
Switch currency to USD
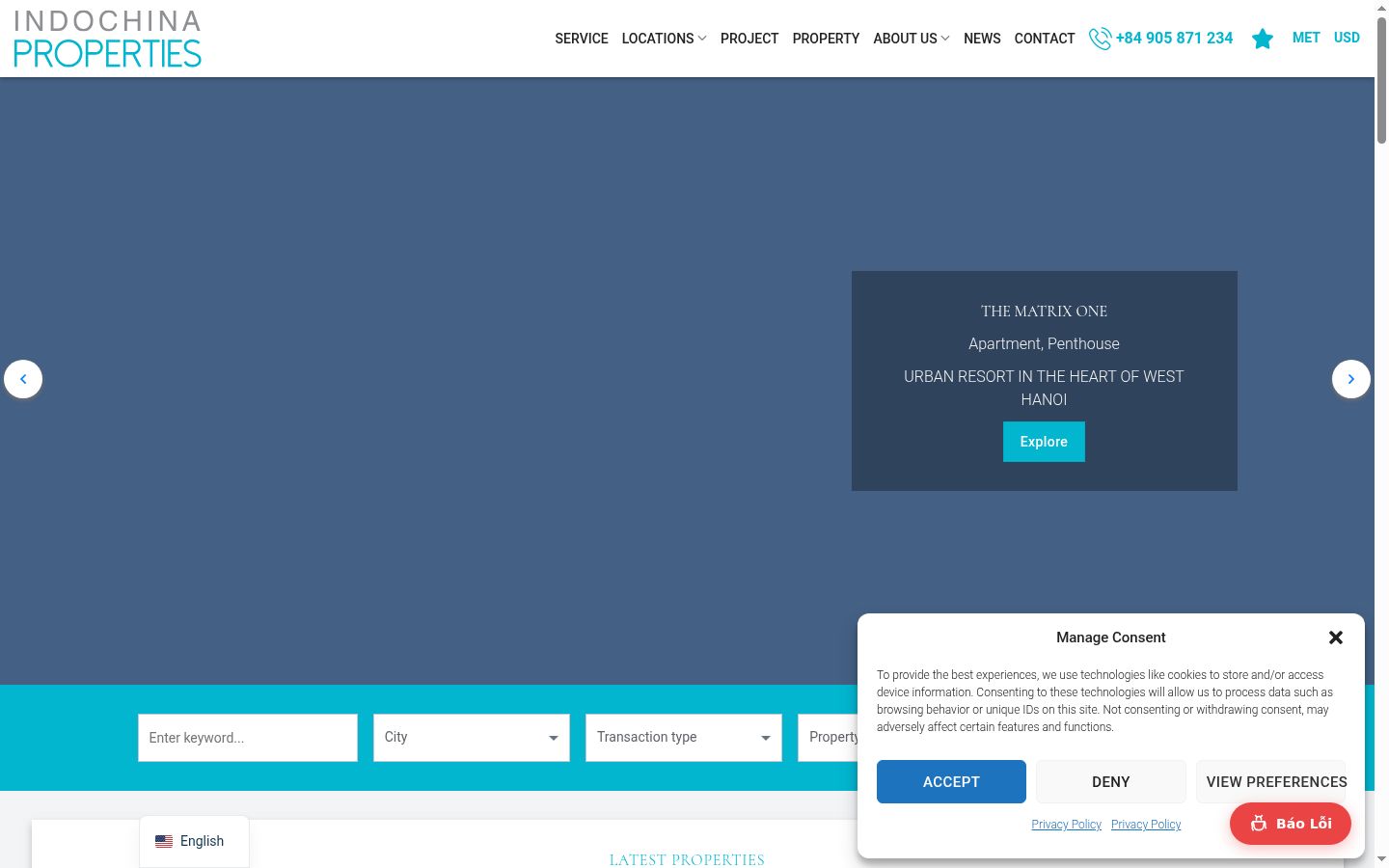coord(1347,38)
